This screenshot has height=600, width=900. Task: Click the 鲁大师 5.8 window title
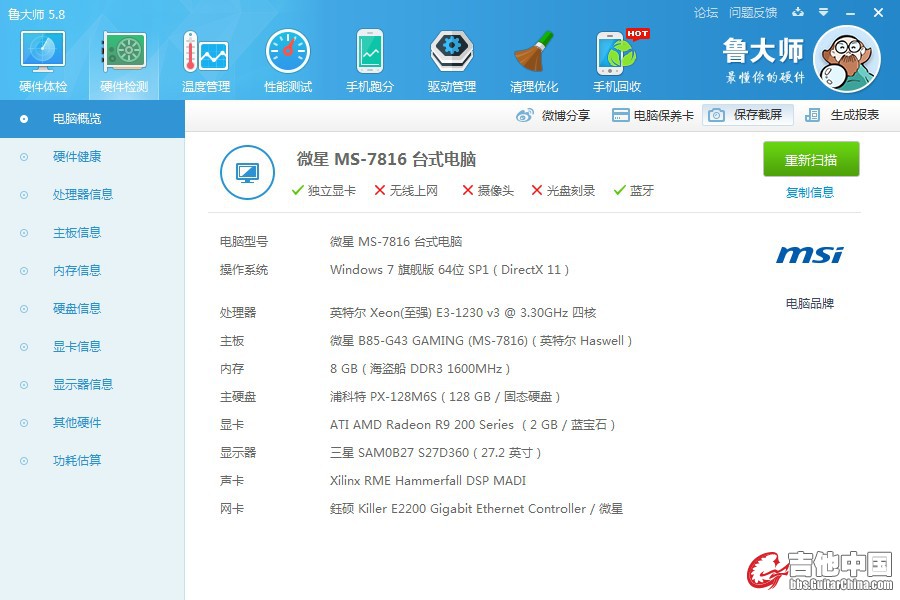(37, 14)
